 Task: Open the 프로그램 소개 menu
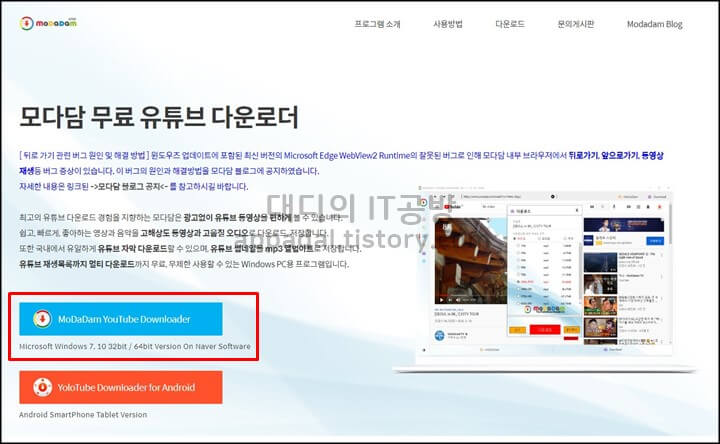(377, 24)
